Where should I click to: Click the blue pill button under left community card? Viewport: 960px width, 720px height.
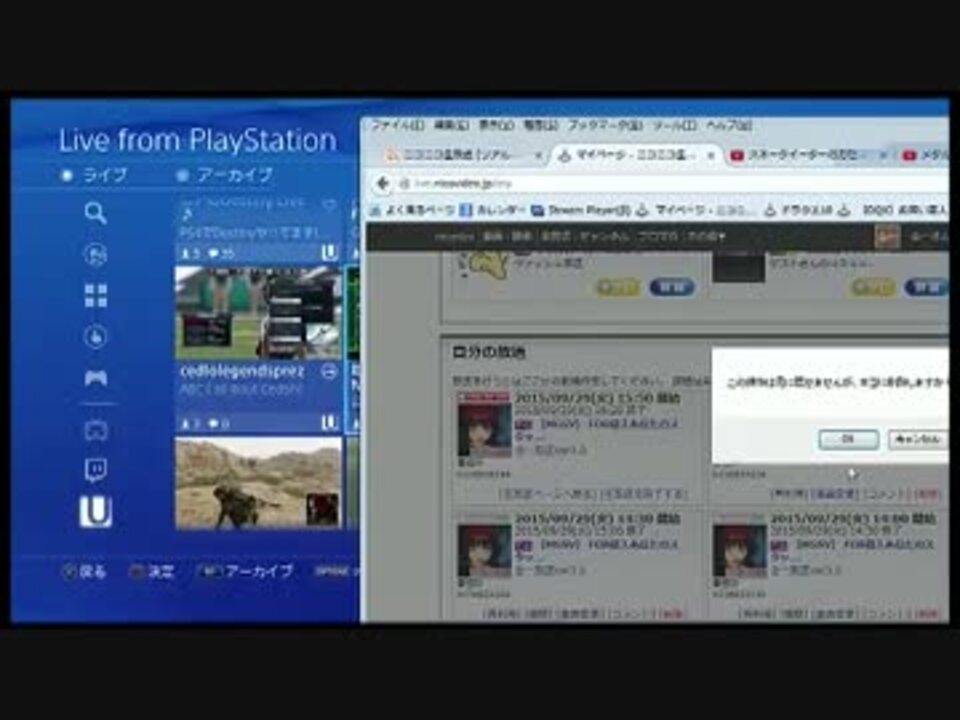pyautogui.click(x=672, y=287)
